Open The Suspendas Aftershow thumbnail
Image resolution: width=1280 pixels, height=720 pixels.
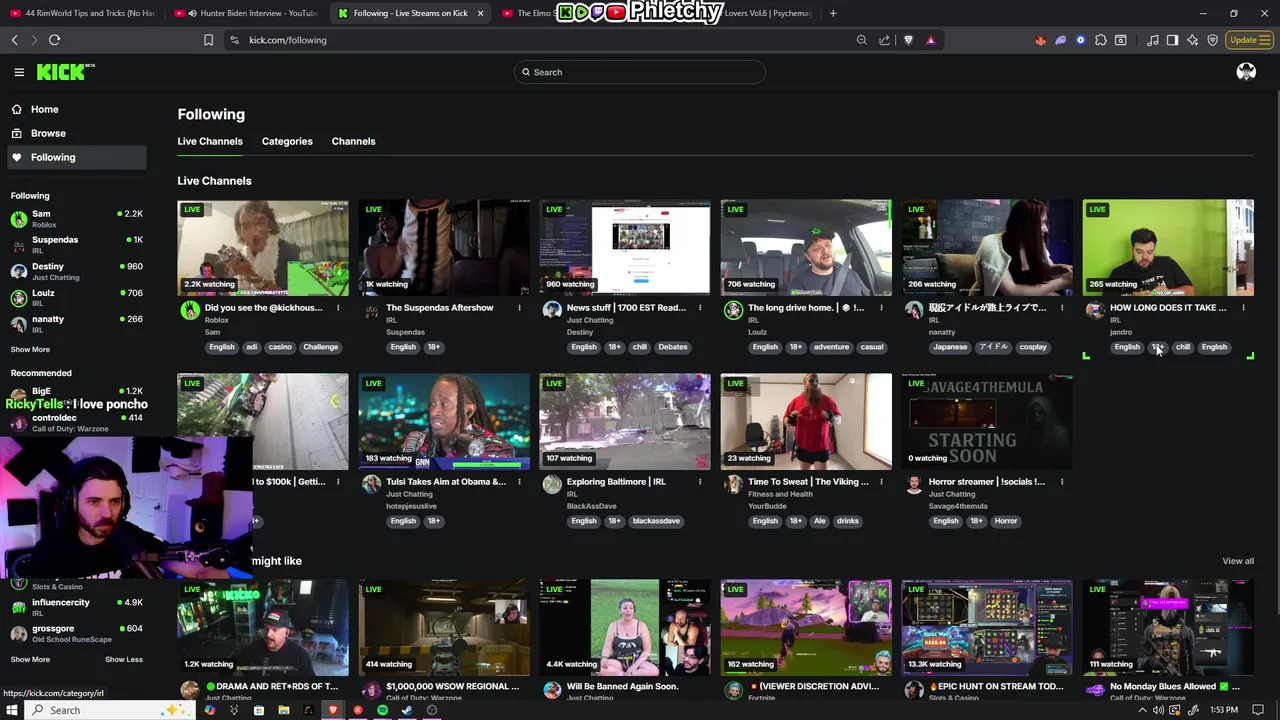click(x=444, y=248)
